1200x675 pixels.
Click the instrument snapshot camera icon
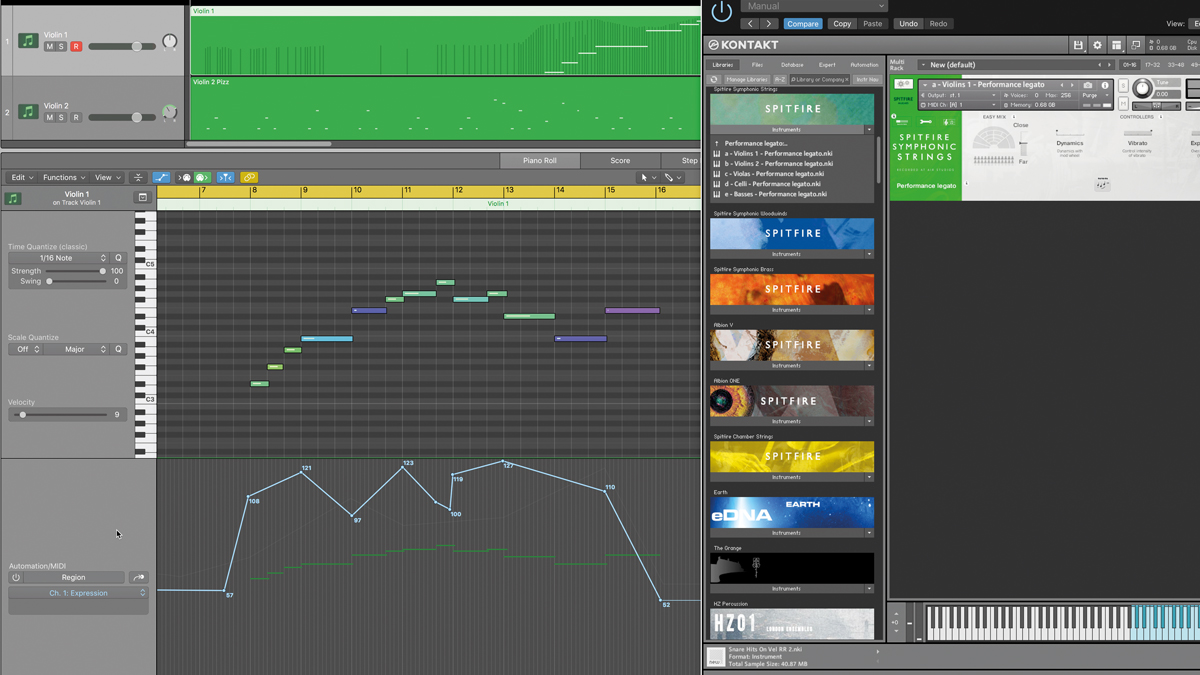(x=1088, y=85)
